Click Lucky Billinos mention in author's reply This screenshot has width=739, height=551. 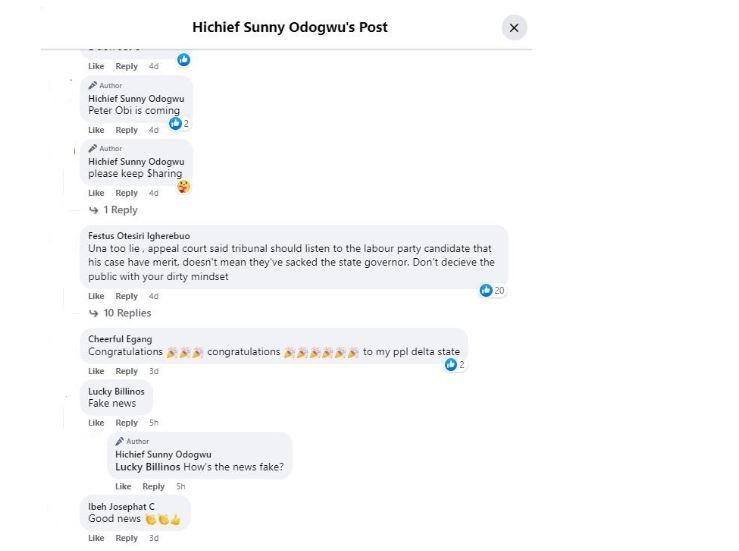tap(148, 467)
